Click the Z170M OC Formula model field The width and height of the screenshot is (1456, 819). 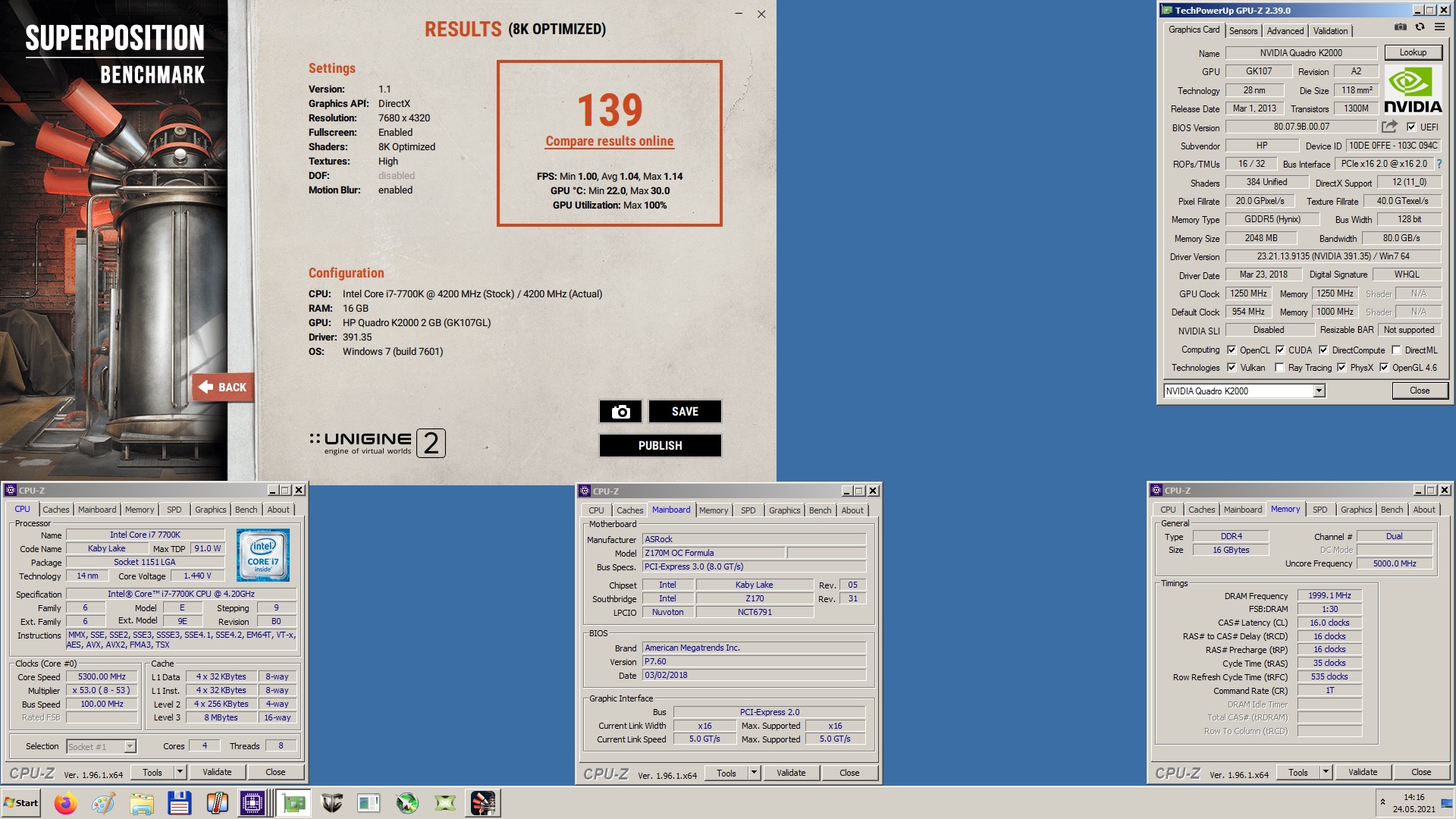click(713, 553)
